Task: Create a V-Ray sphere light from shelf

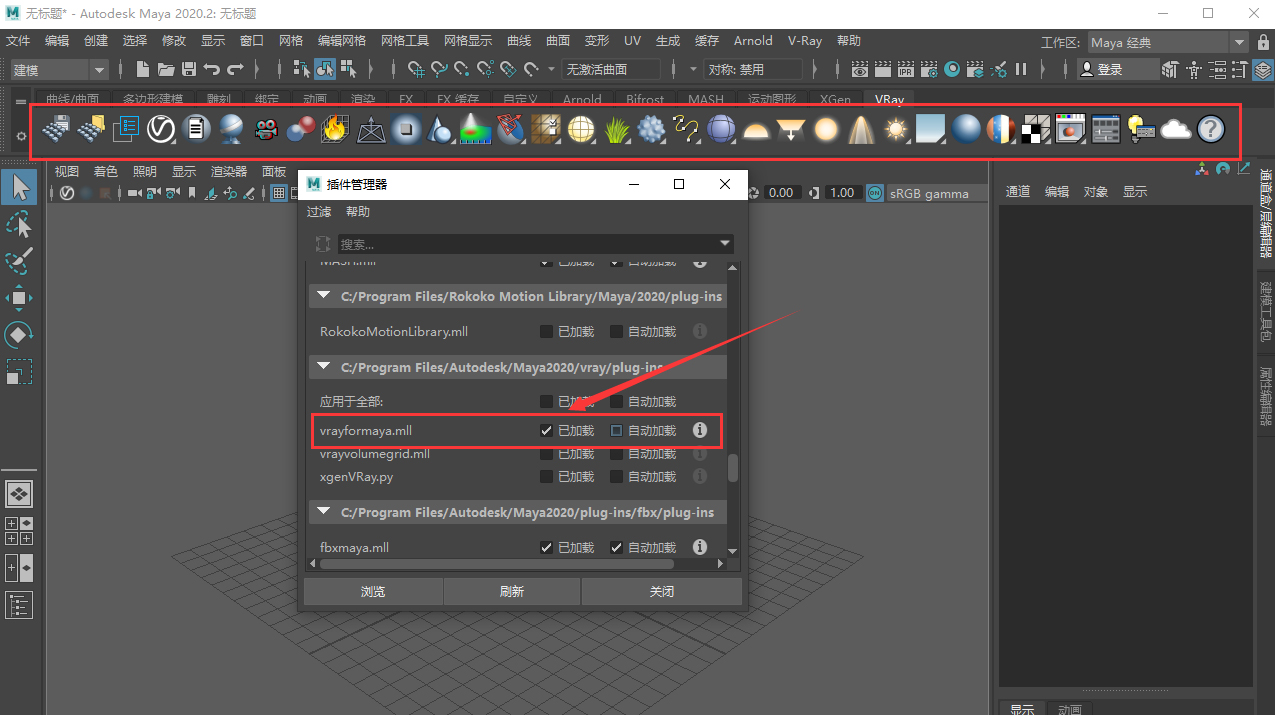Action: tap(826, 129)
